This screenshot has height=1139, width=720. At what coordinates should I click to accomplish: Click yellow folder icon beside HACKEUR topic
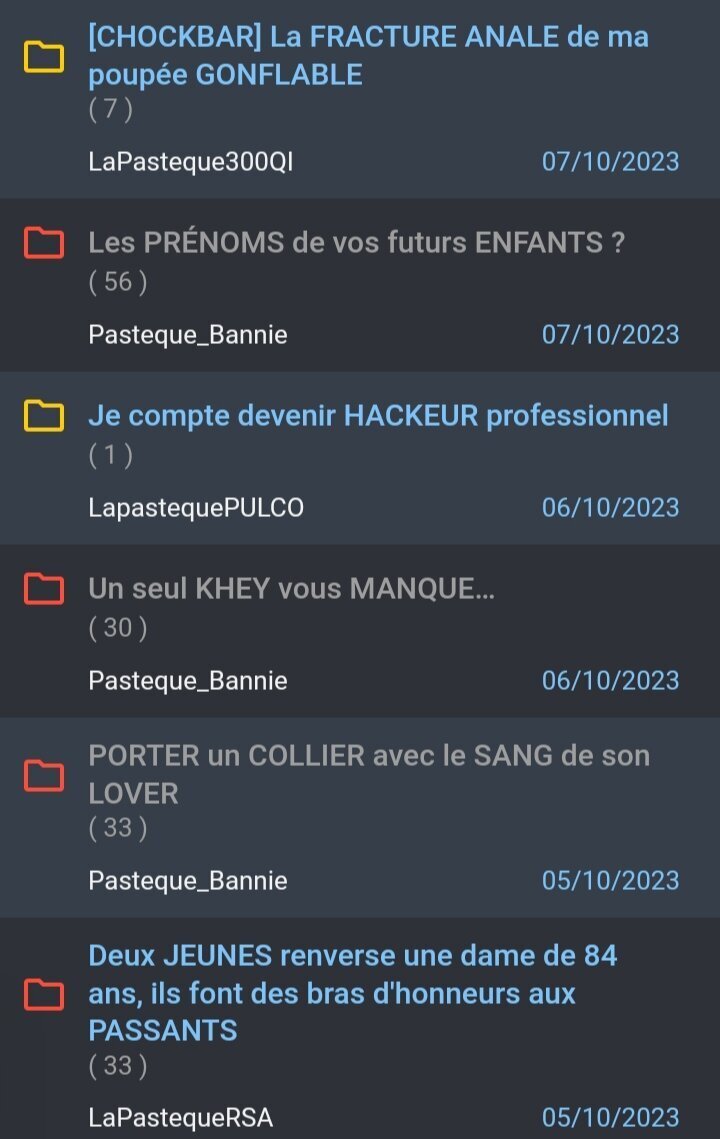[44, 416]
